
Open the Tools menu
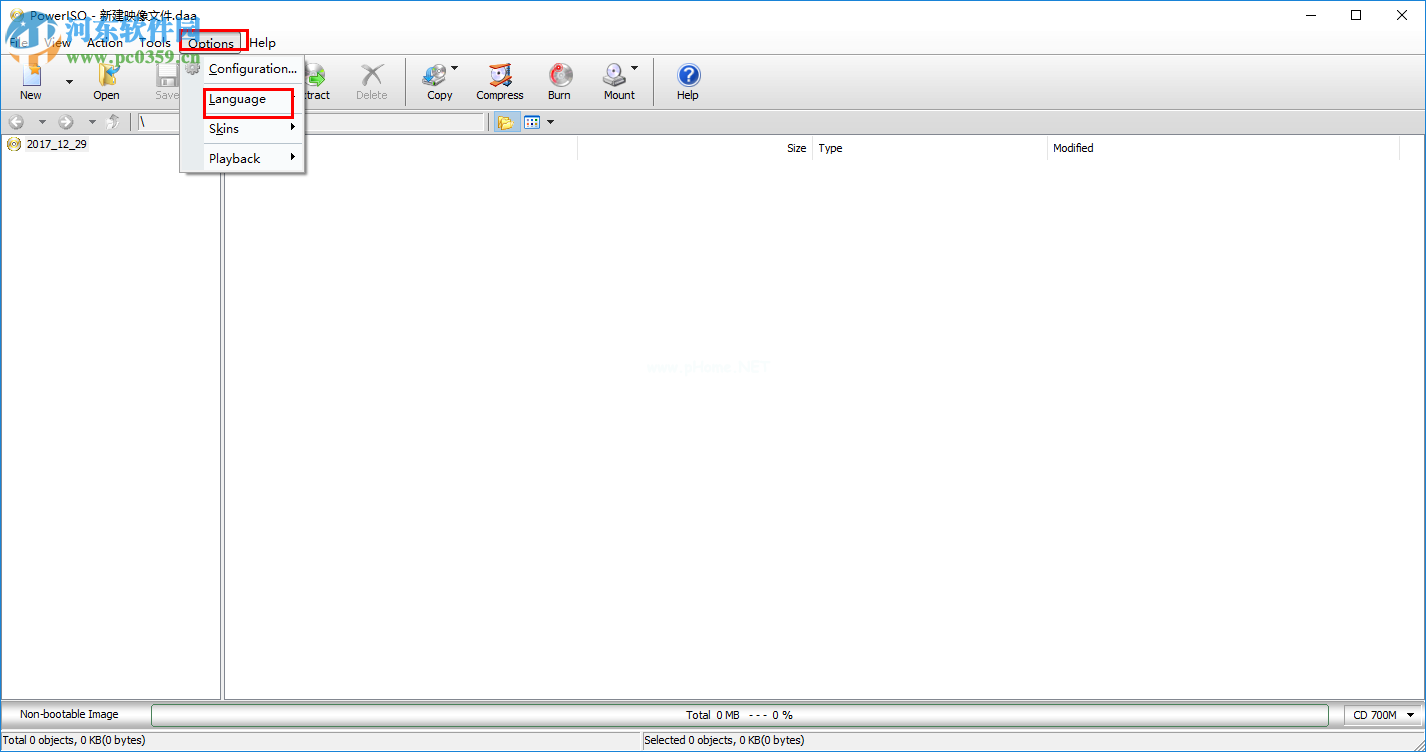155,43
